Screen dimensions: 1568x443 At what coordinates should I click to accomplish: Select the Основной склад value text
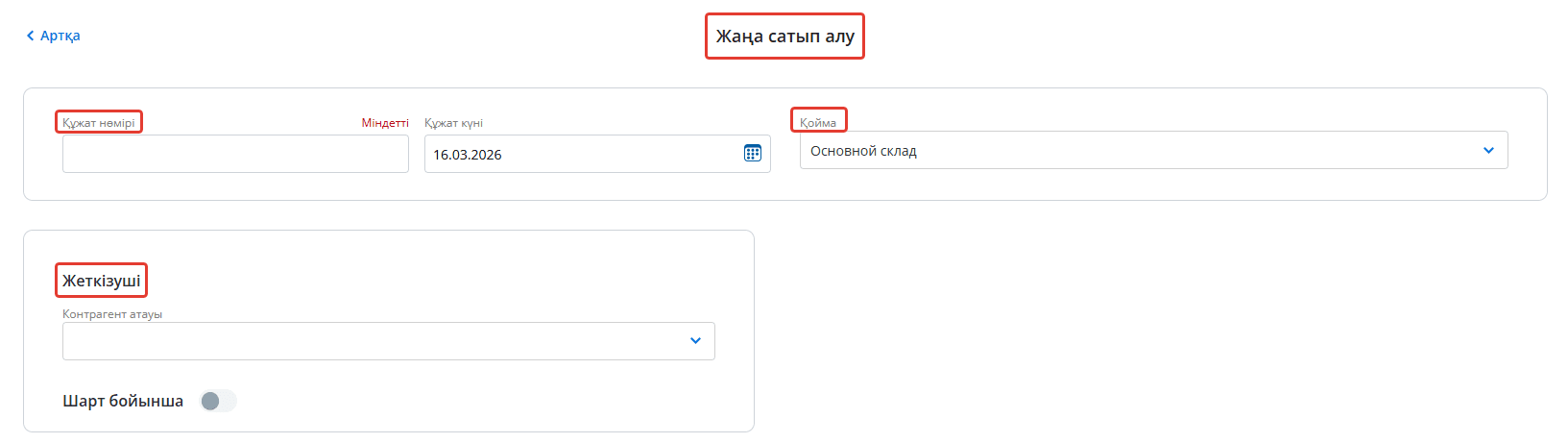(x=863, y=151)
